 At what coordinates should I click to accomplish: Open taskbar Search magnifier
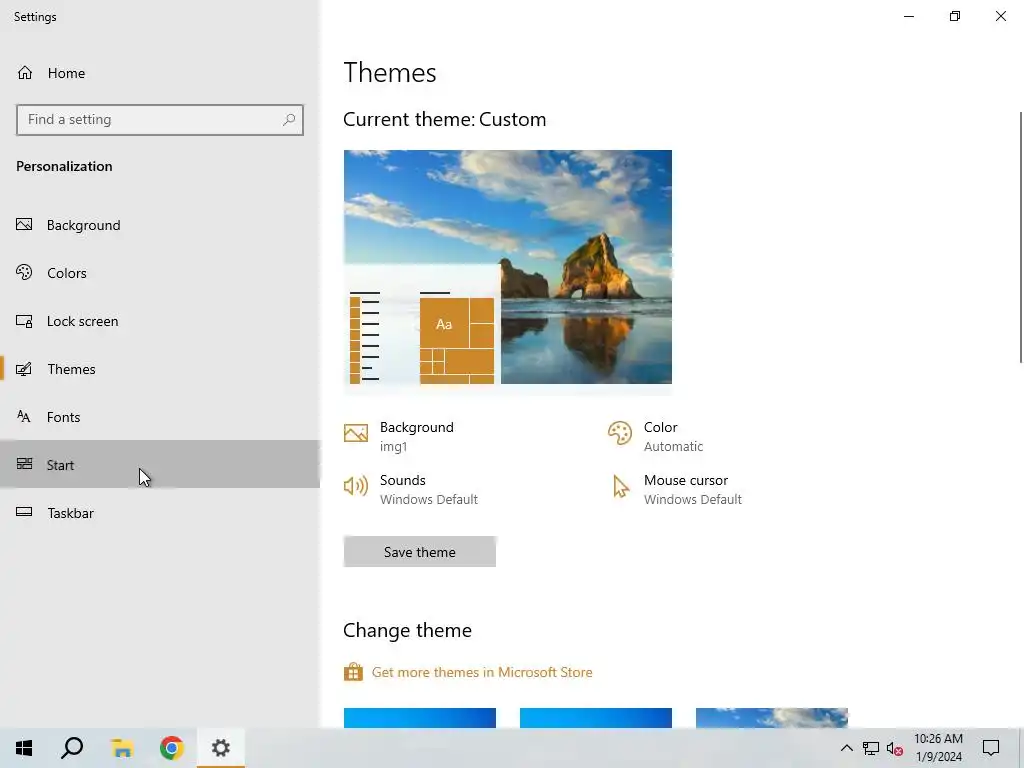72,748
